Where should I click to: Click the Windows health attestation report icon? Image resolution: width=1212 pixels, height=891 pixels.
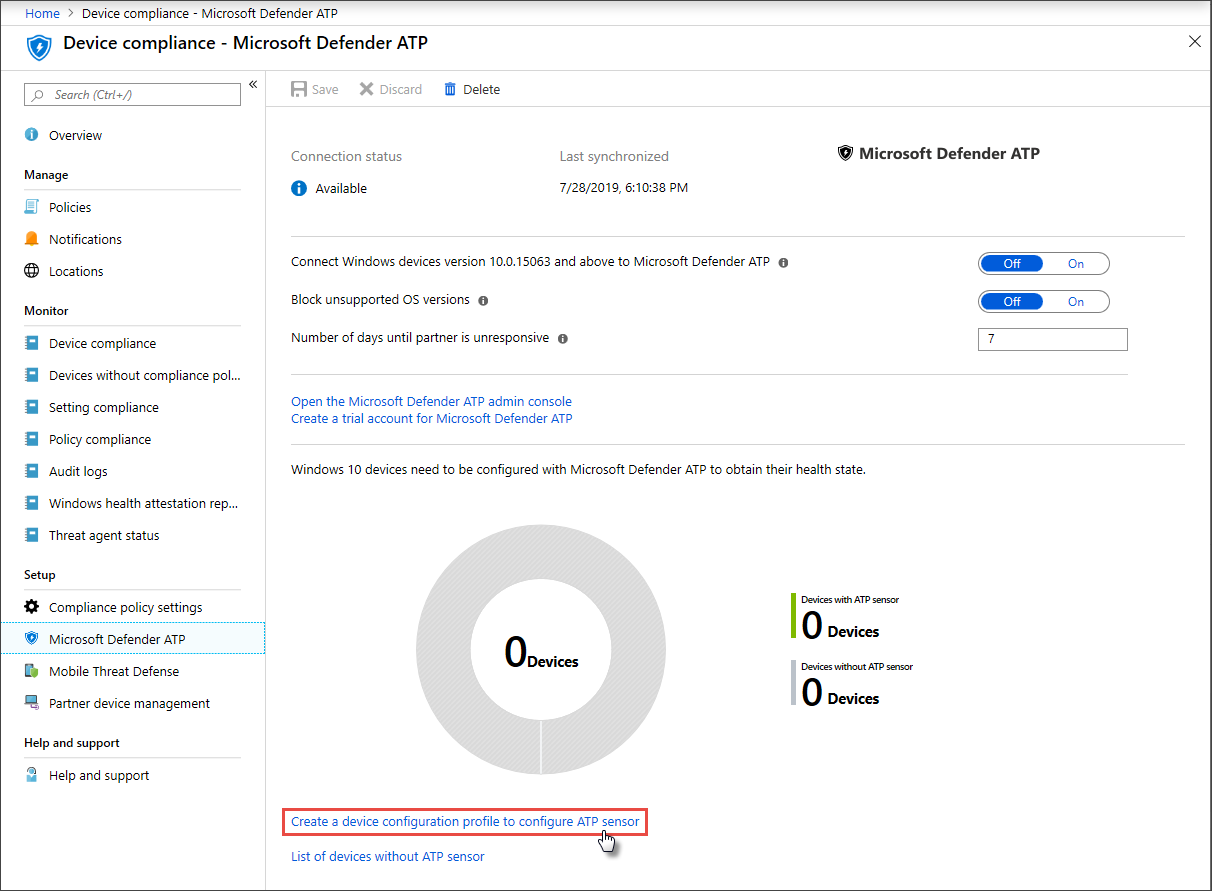coord(32,503)
